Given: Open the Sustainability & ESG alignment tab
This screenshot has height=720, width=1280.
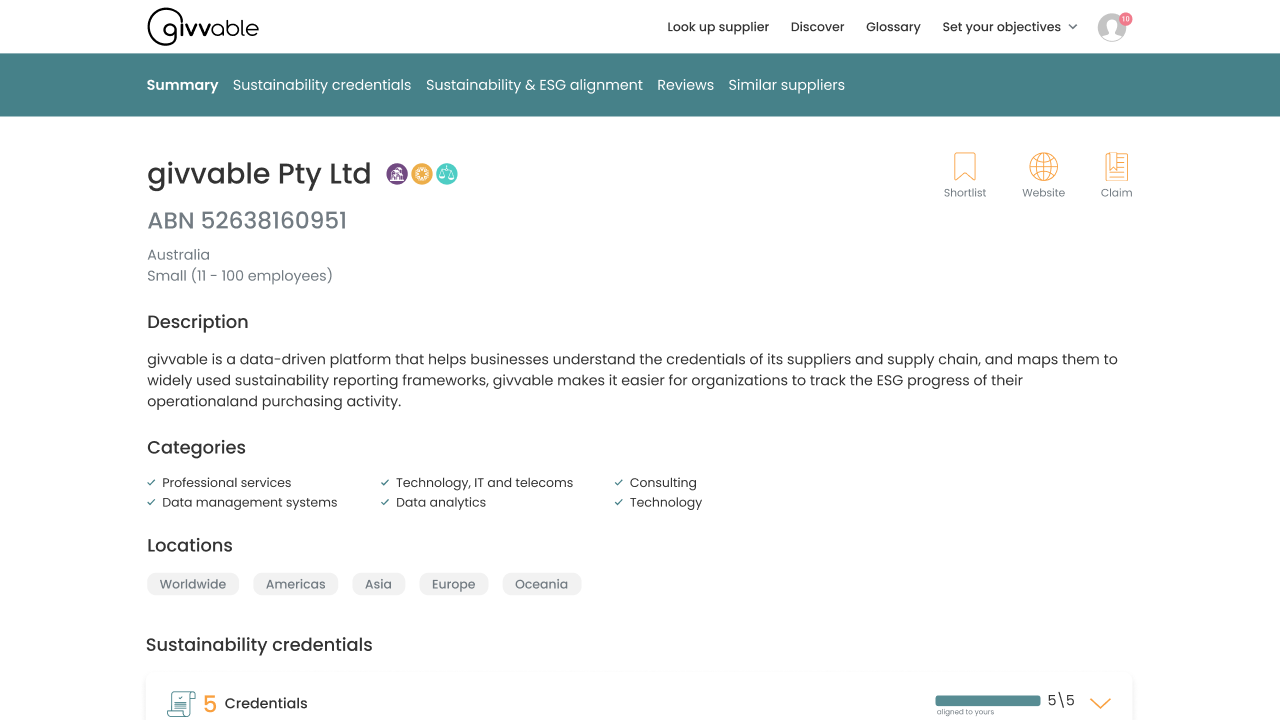Looking at the screenshot, I should pyautogui.click(x=534, y=85).
